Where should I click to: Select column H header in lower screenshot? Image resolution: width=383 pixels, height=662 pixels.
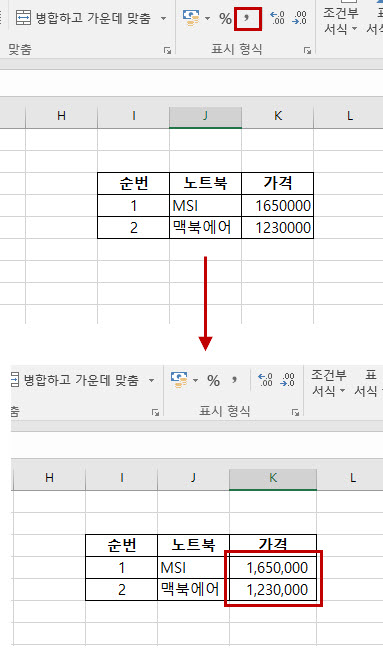(49, 478)
